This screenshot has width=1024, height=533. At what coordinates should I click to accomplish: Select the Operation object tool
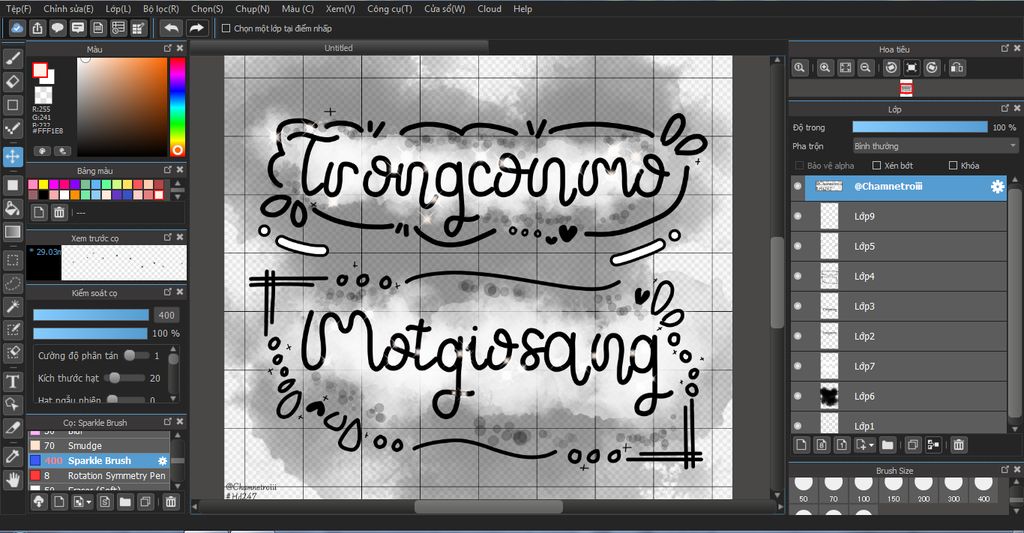[12, 404]
